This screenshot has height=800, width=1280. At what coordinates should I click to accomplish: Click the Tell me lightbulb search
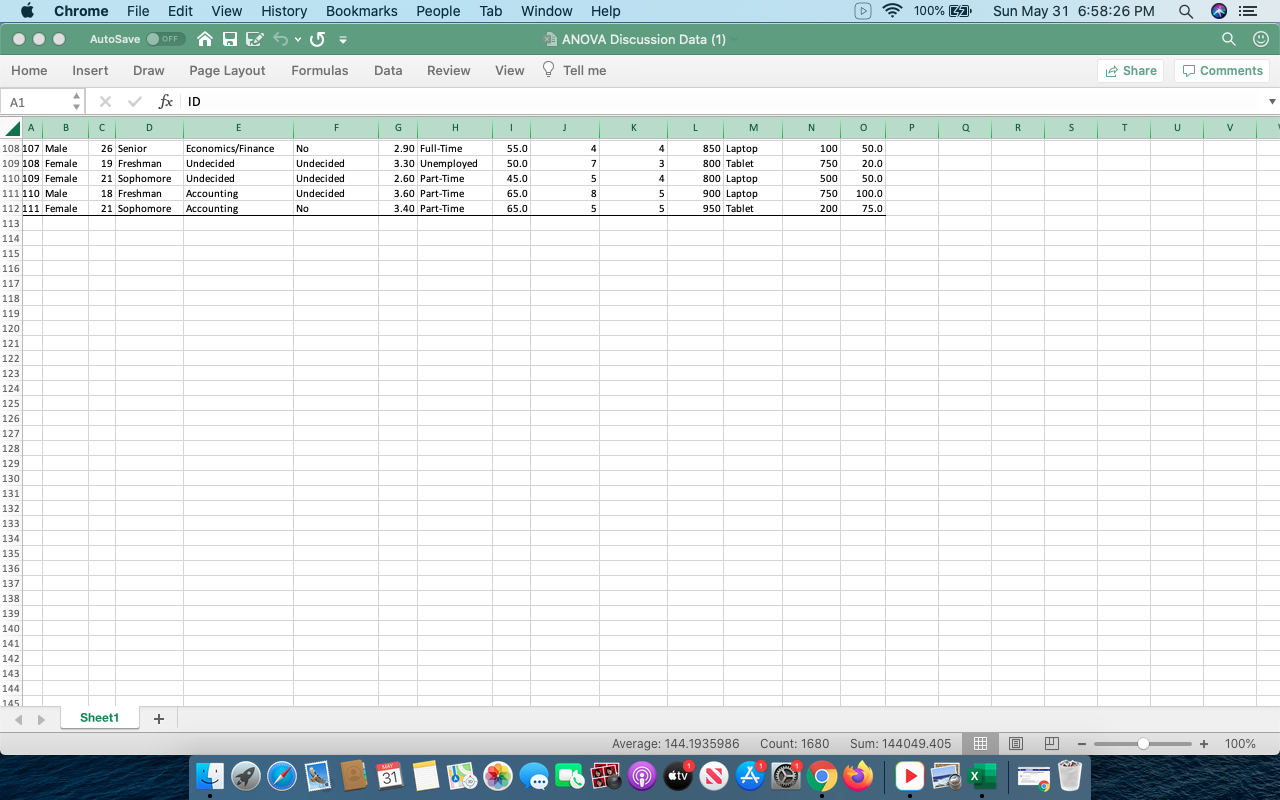[574, 70]
